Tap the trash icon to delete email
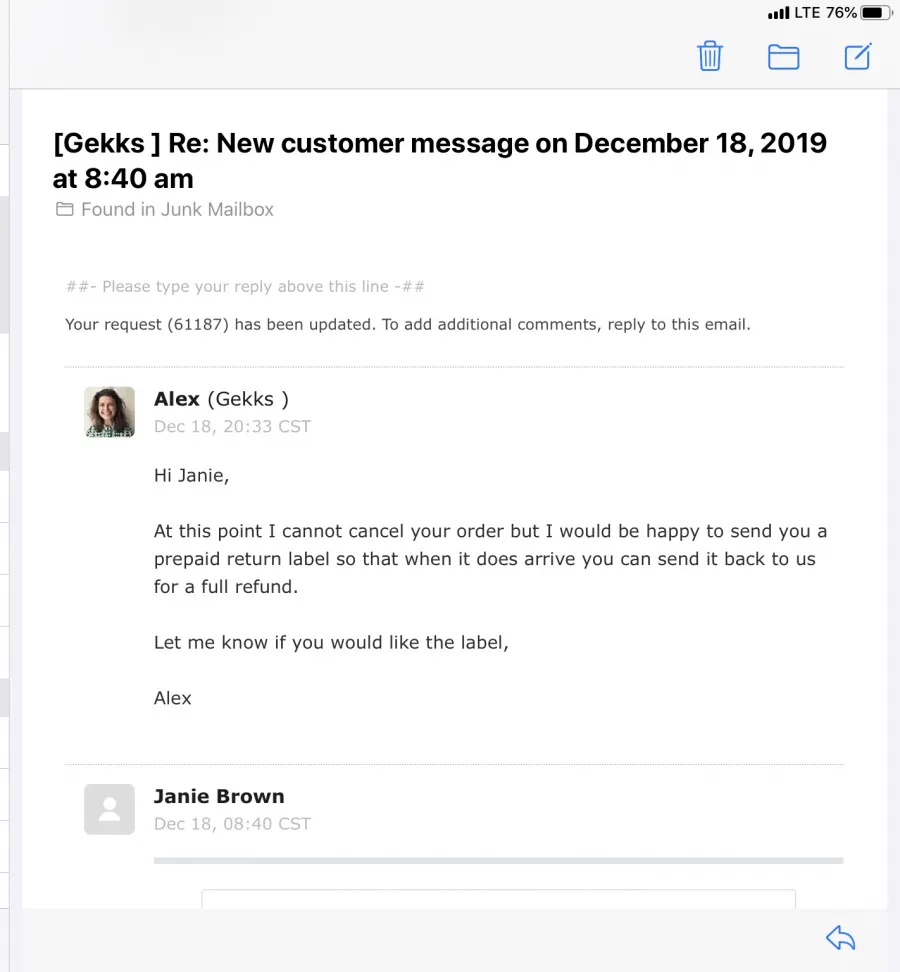Viewport: 900px width, 972px height. (710, 56)
